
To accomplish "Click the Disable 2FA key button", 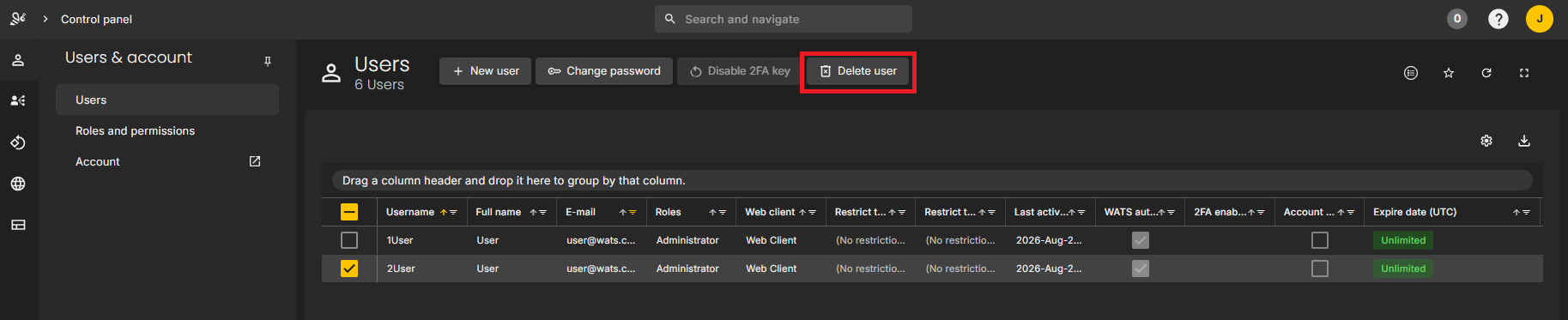I will 740,71.
